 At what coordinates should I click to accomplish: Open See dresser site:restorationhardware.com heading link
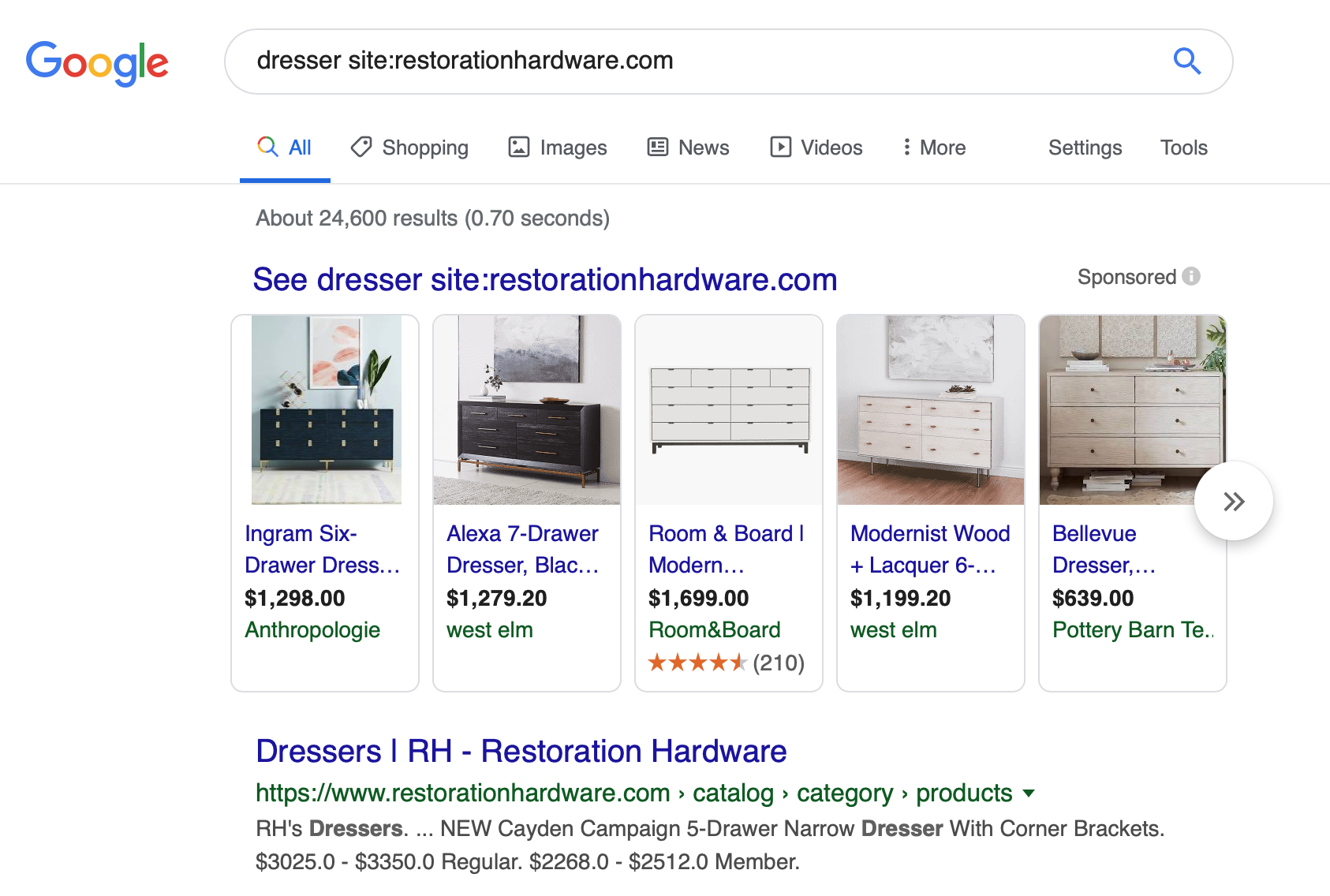tap(544, 279)
